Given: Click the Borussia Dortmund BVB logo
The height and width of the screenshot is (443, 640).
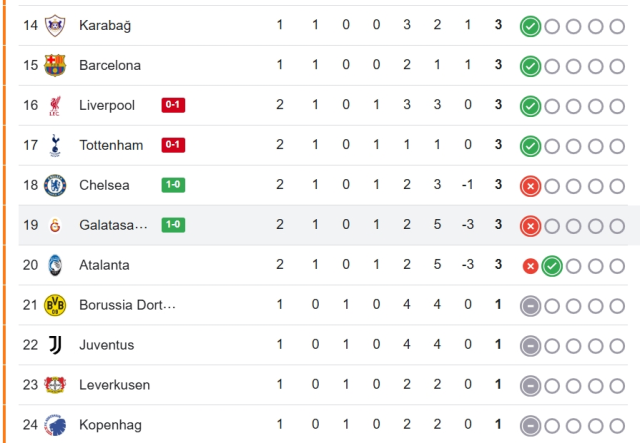Looking at the screenshot, I should pos(55,305).
